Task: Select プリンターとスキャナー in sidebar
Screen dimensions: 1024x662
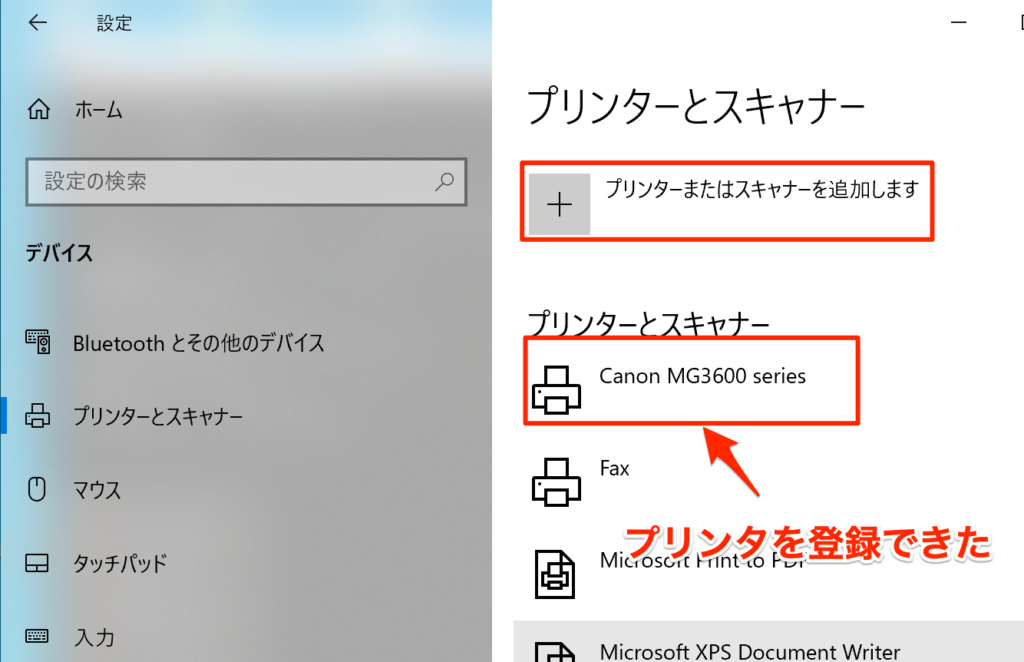Action: [157, 416]
